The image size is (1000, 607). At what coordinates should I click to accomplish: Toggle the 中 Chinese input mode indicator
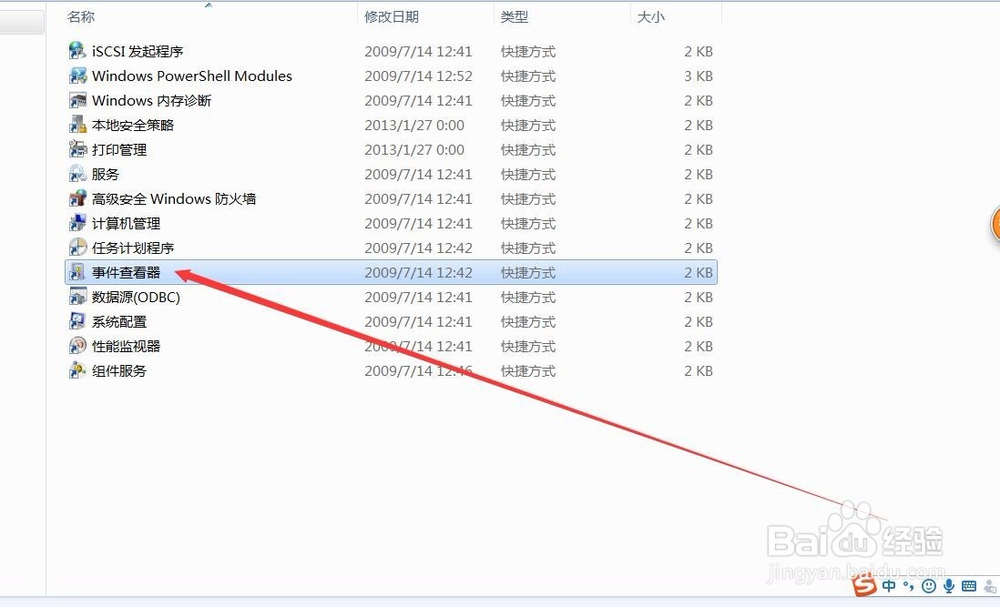pos(888,585)
